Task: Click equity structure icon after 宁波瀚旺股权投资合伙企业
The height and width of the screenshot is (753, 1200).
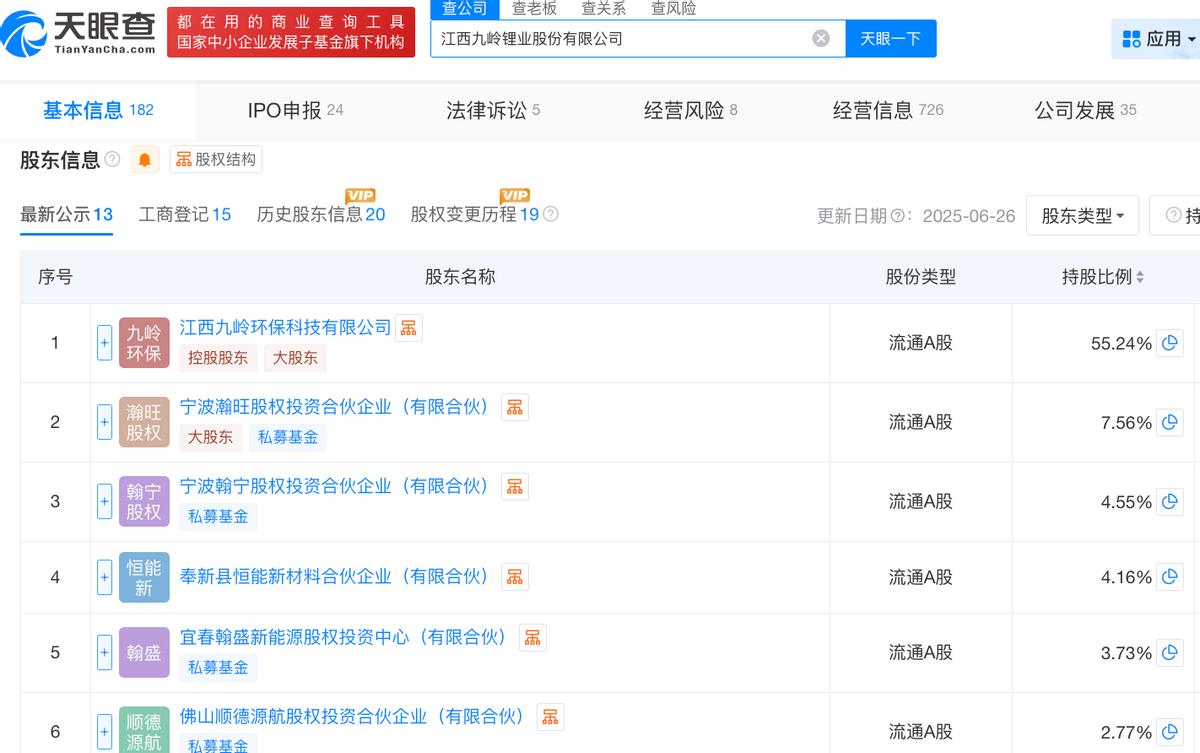Action: (515, 406)
